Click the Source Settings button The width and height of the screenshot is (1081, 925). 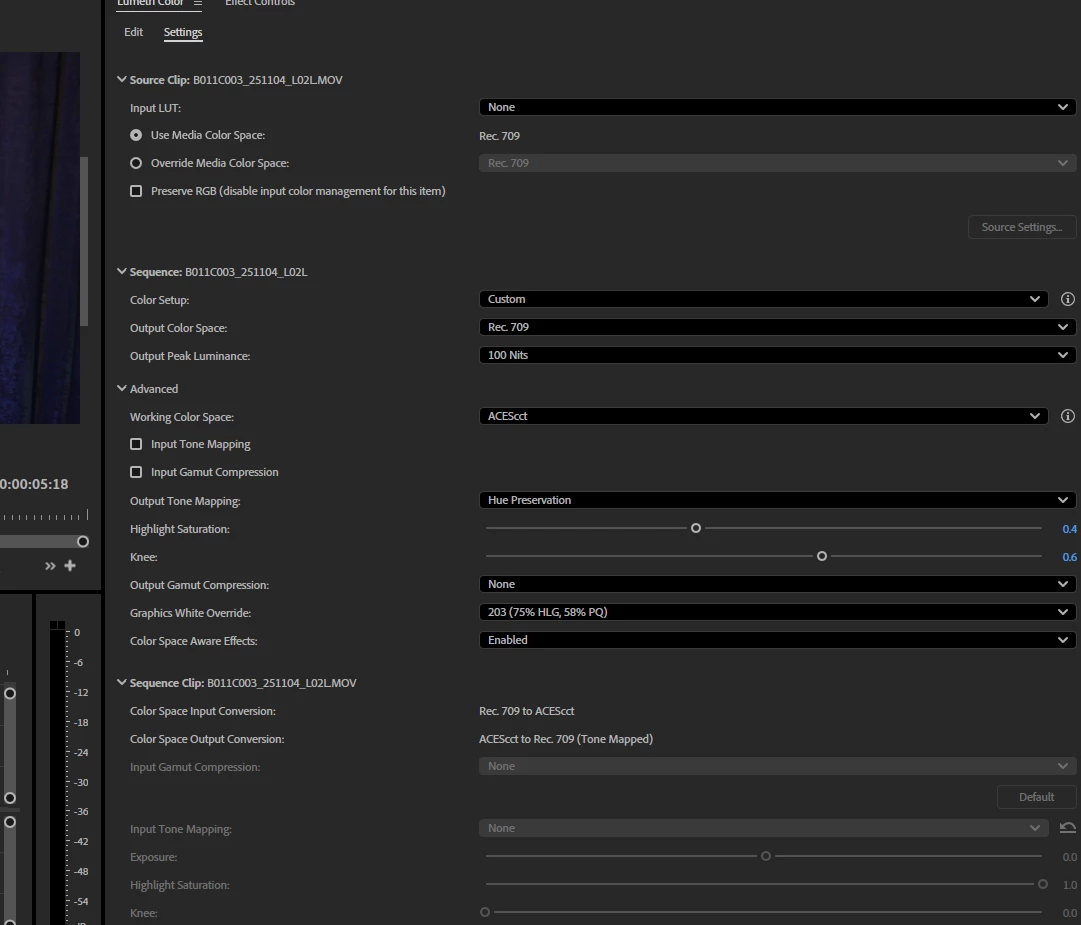1022,227
